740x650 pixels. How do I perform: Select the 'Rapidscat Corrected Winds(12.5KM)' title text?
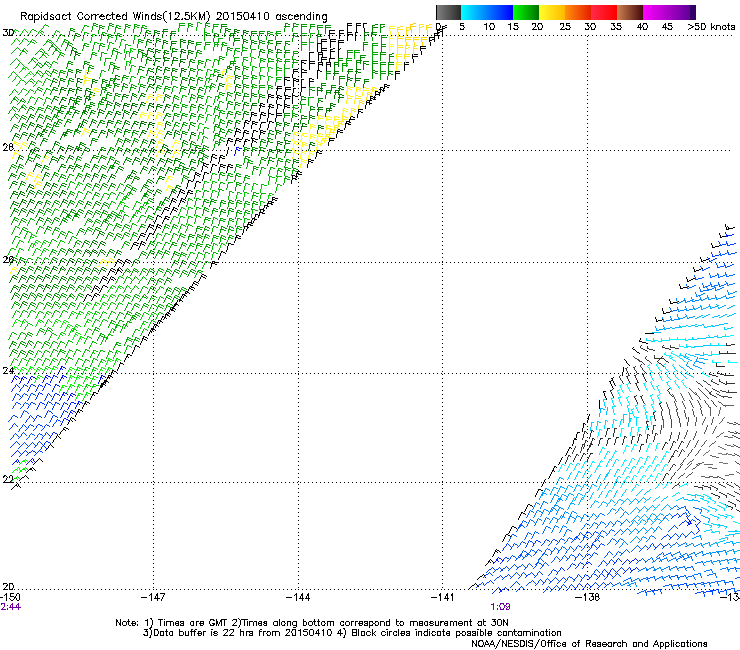point(115,16)
